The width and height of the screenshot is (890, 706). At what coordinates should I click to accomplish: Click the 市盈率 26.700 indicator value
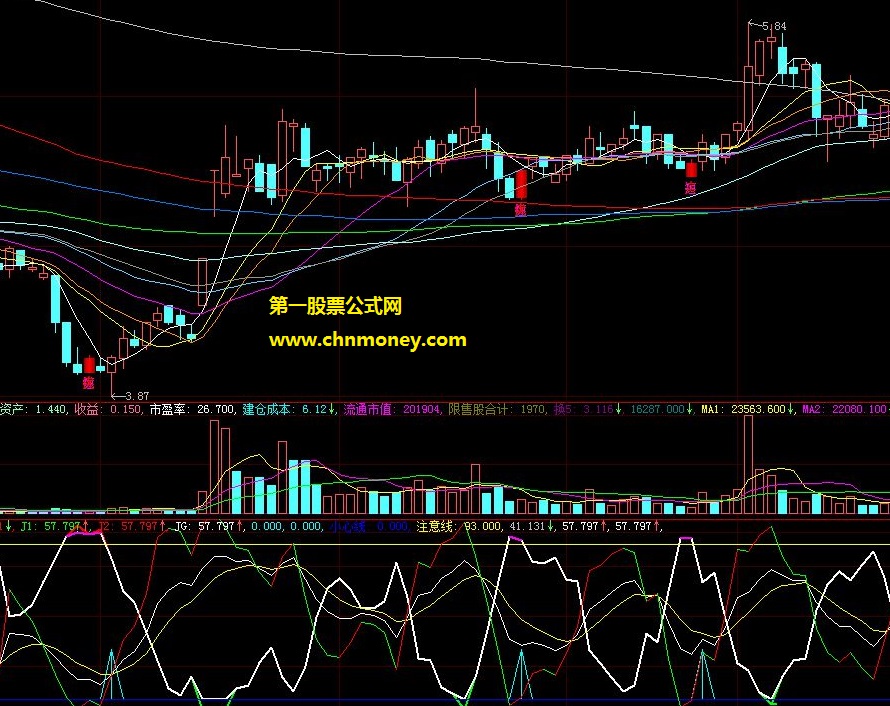pos(192,409)
